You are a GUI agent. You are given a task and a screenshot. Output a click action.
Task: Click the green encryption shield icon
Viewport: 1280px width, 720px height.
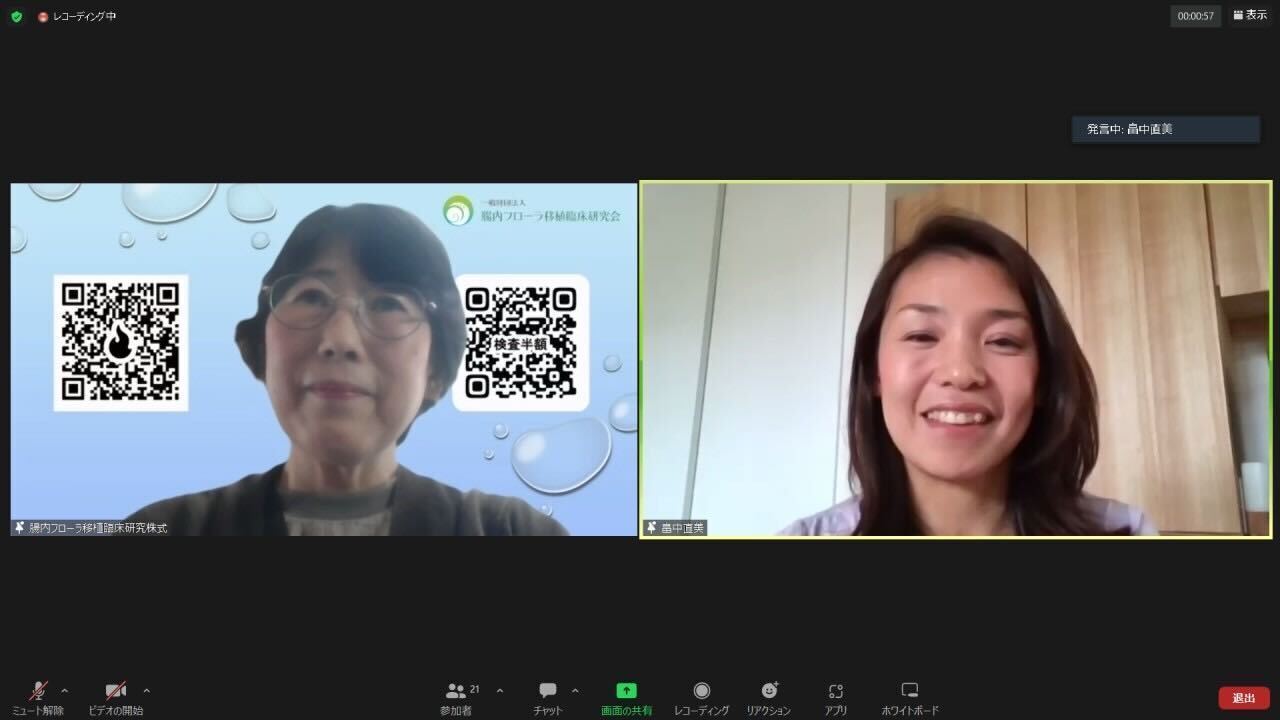click(16, 17)
